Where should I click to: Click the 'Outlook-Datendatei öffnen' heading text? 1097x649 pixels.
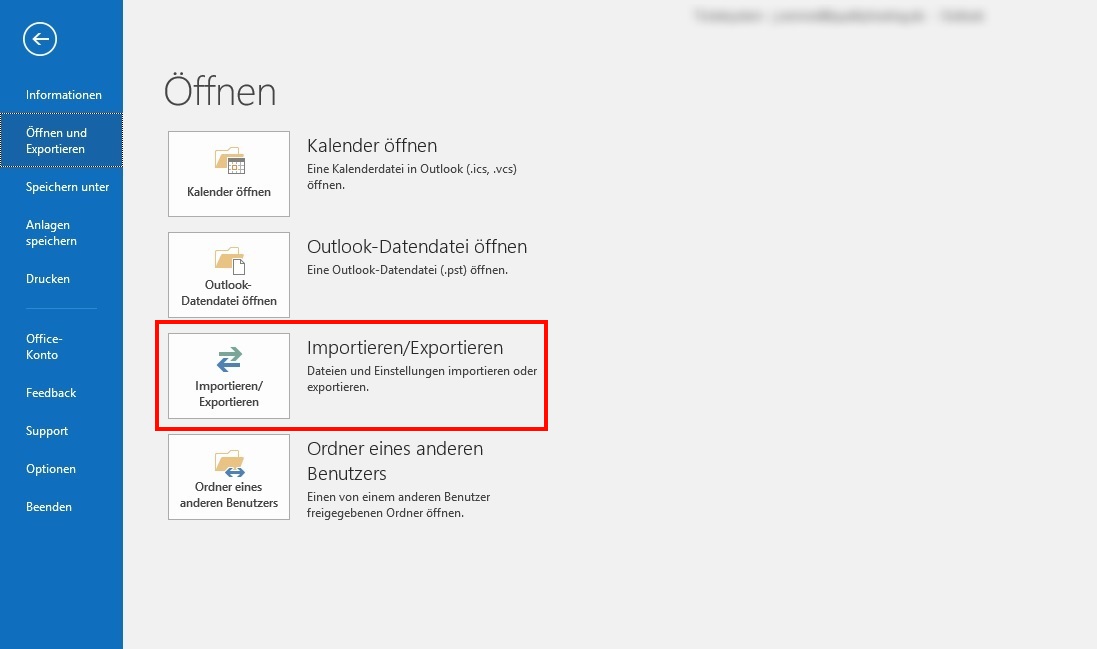[x=416, y=247]
